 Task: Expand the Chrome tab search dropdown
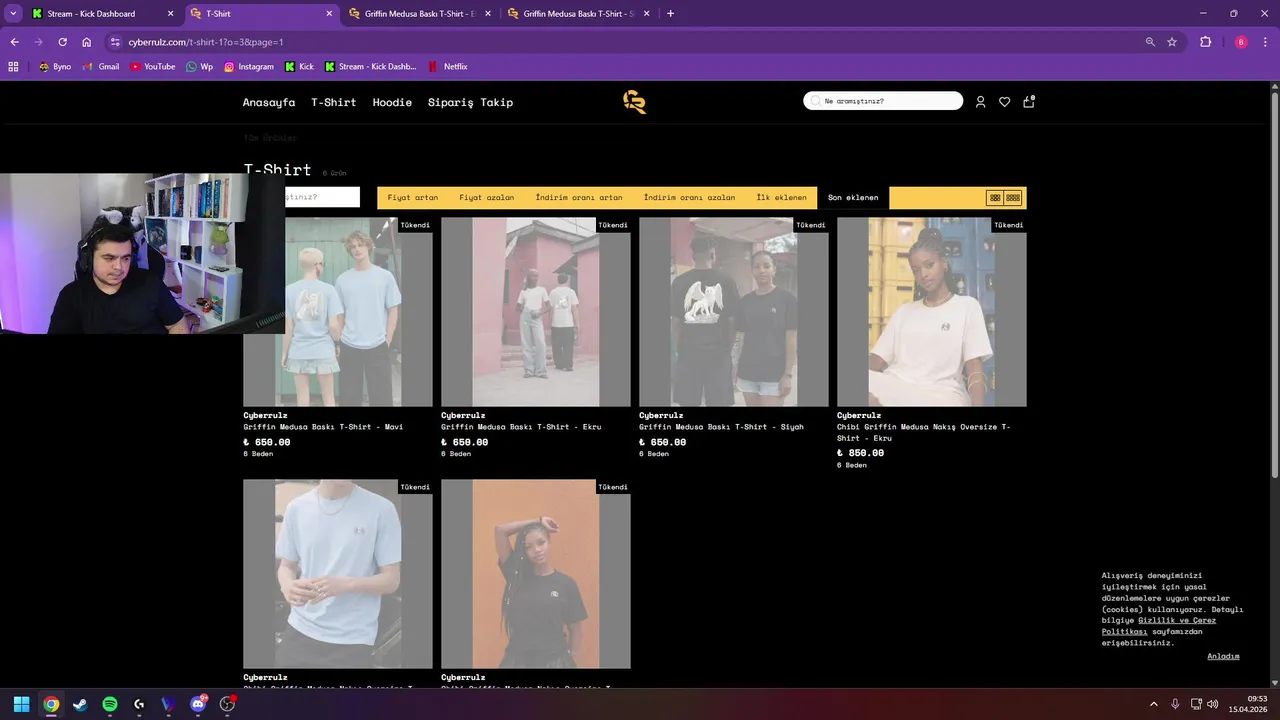[x=13, y=14]
